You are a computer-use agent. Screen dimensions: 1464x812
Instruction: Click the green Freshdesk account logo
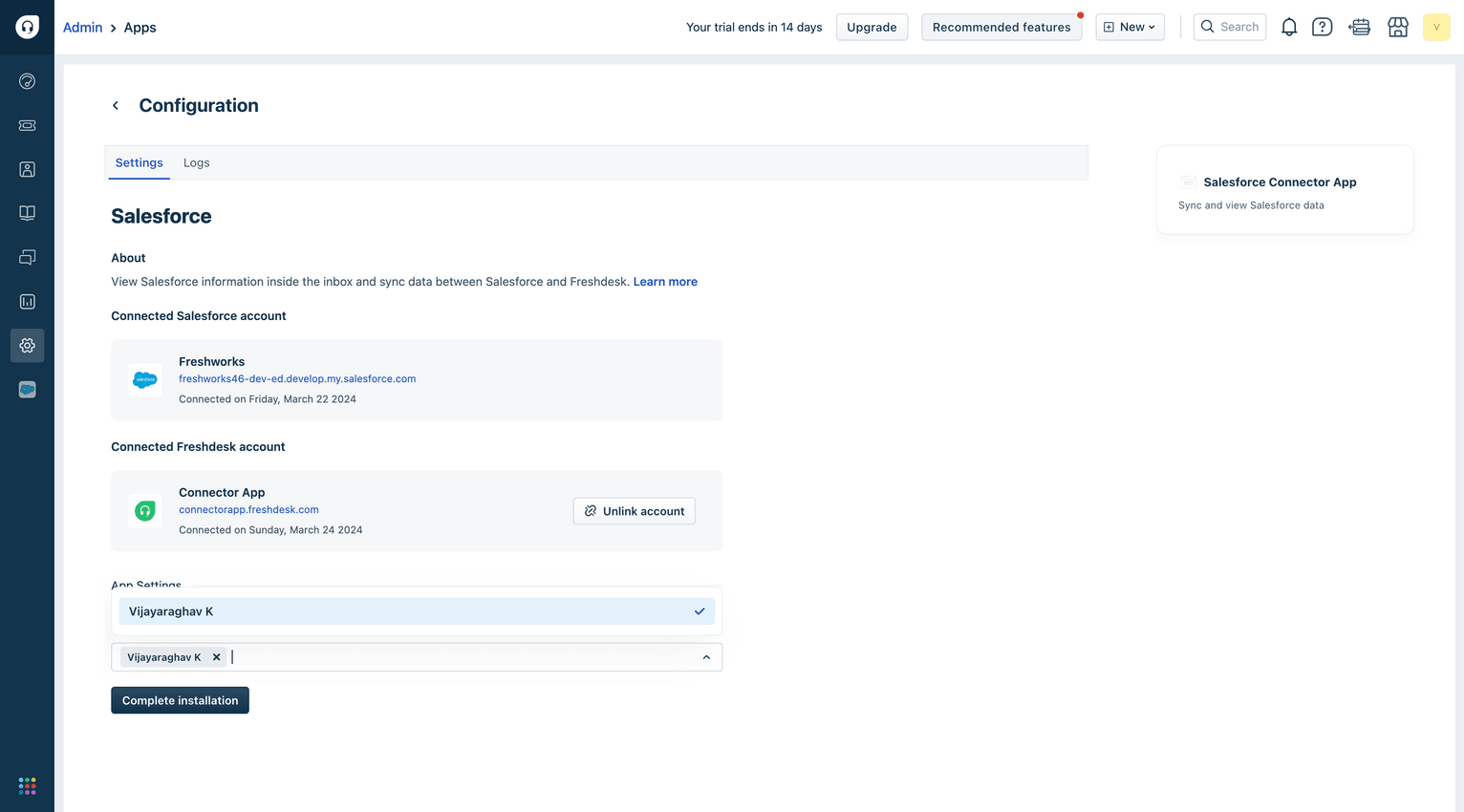point(145,510)
